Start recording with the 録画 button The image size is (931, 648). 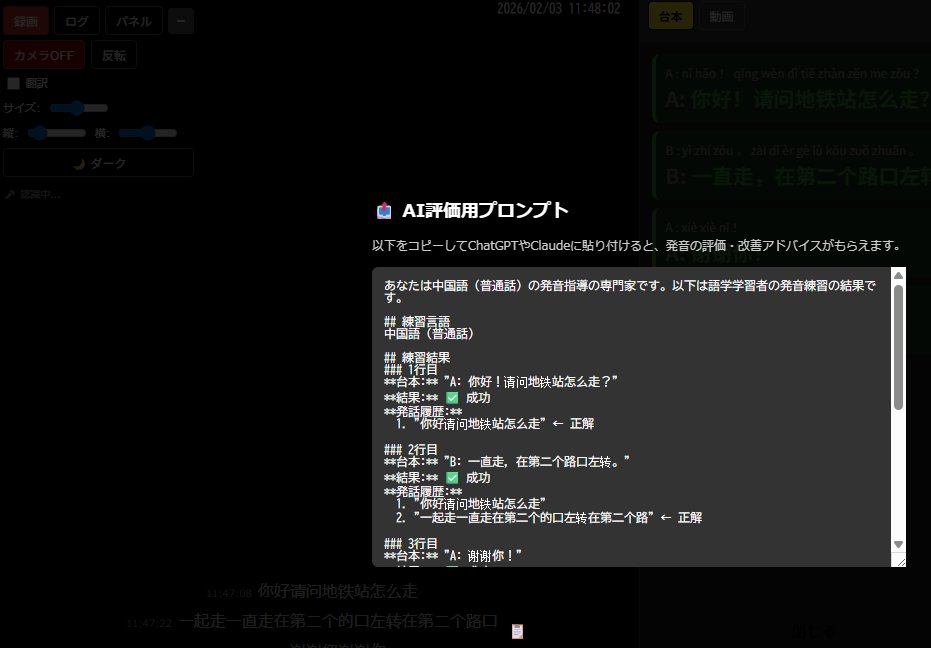click(25, 20)
